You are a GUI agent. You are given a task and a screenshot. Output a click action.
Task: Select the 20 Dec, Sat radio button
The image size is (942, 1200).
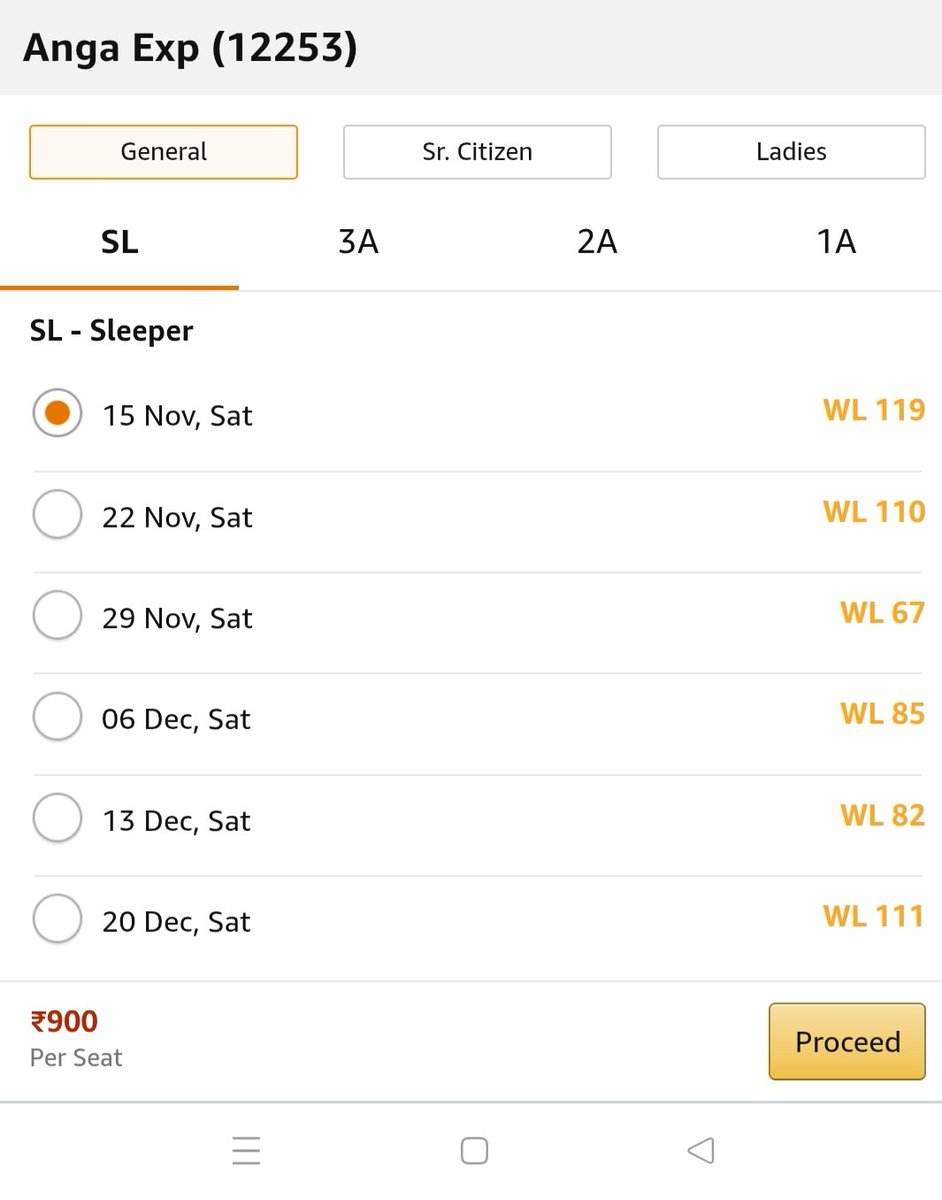[x=57, y=919]
